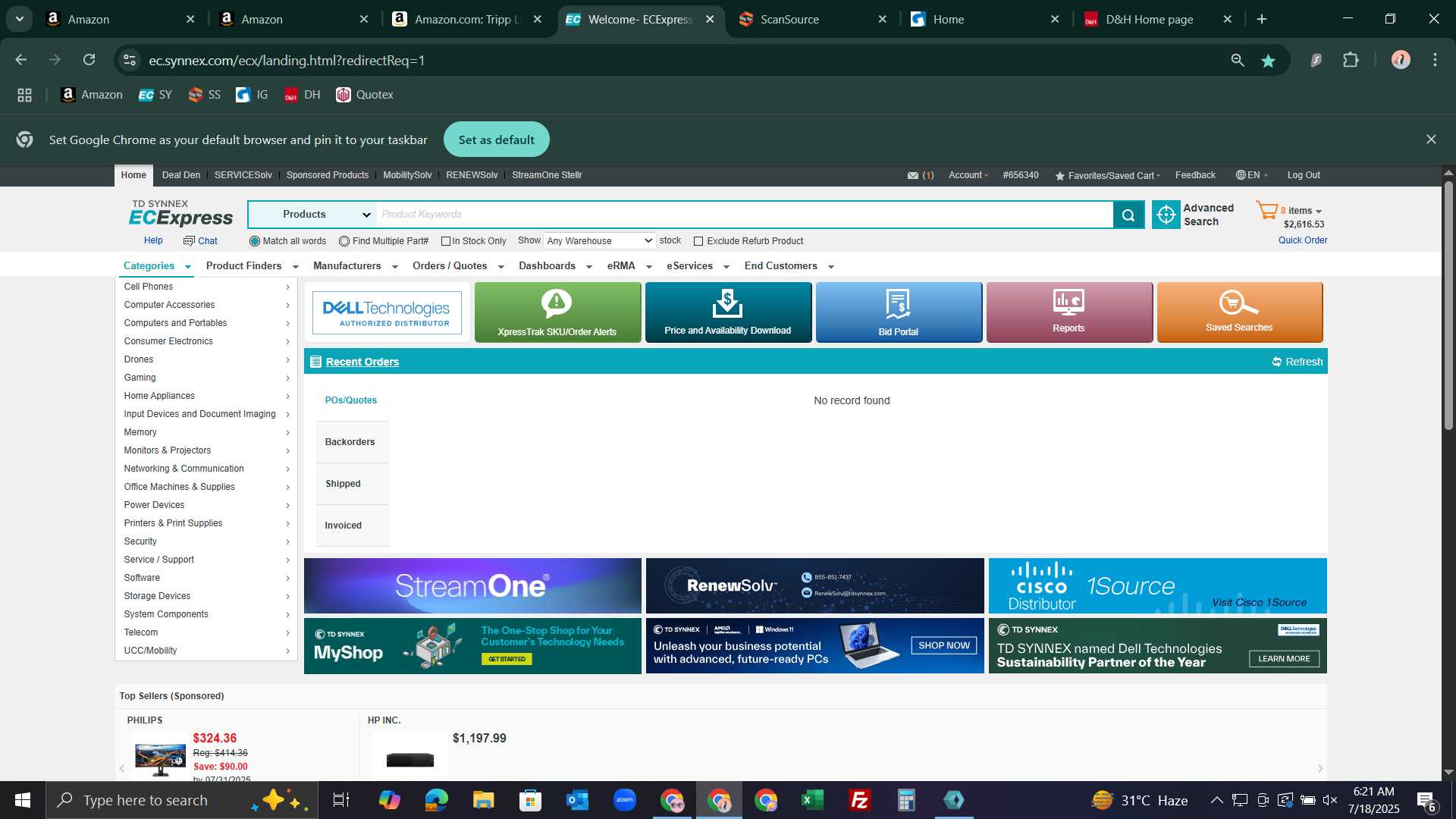The width and height of the screenshot is (1456, 819).
Task: Refresh the Recent Orders panel
Action: tap(1298, 362)
